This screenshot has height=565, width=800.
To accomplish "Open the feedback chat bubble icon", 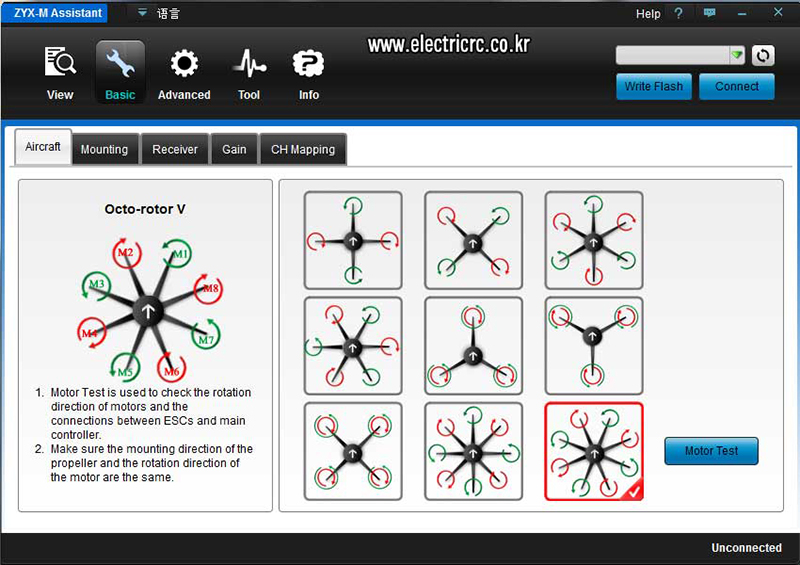I will [x=709, y=13].
